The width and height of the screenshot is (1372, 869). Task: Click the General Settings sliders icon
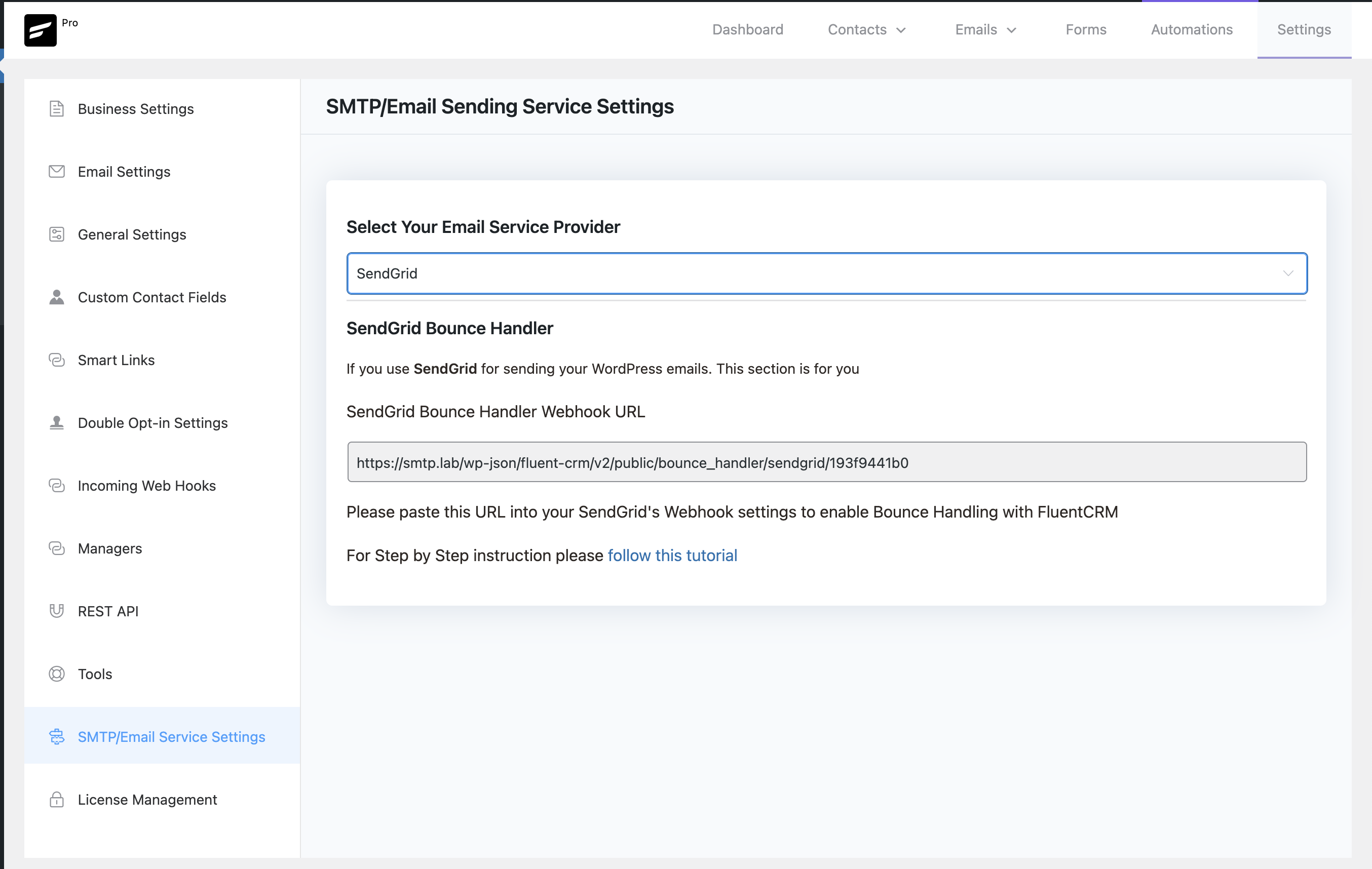coord(56,234)
